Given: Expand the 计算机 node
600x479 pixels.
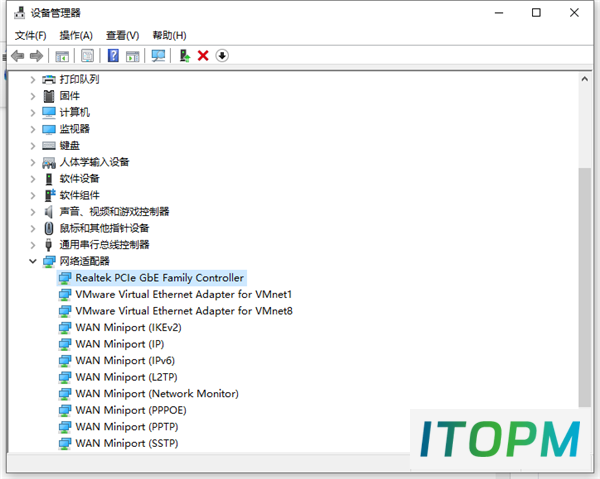Looking at the screenshot, I should click(x=33, y=112).
